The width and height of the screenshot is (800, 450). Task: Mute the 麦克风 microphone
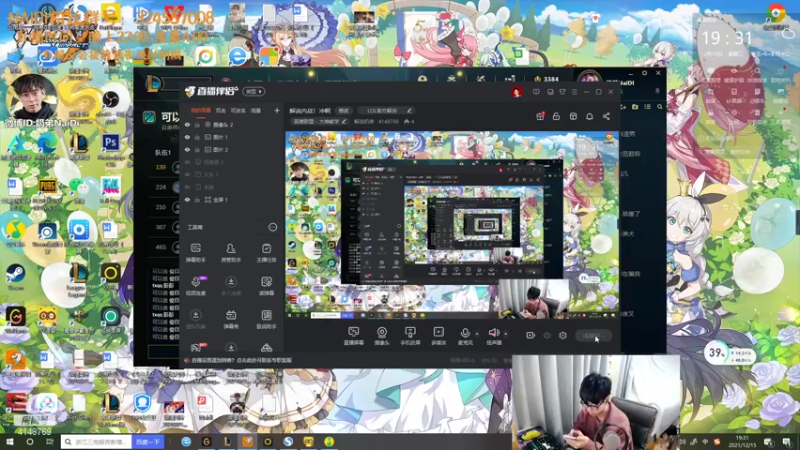tap(465, 336)
